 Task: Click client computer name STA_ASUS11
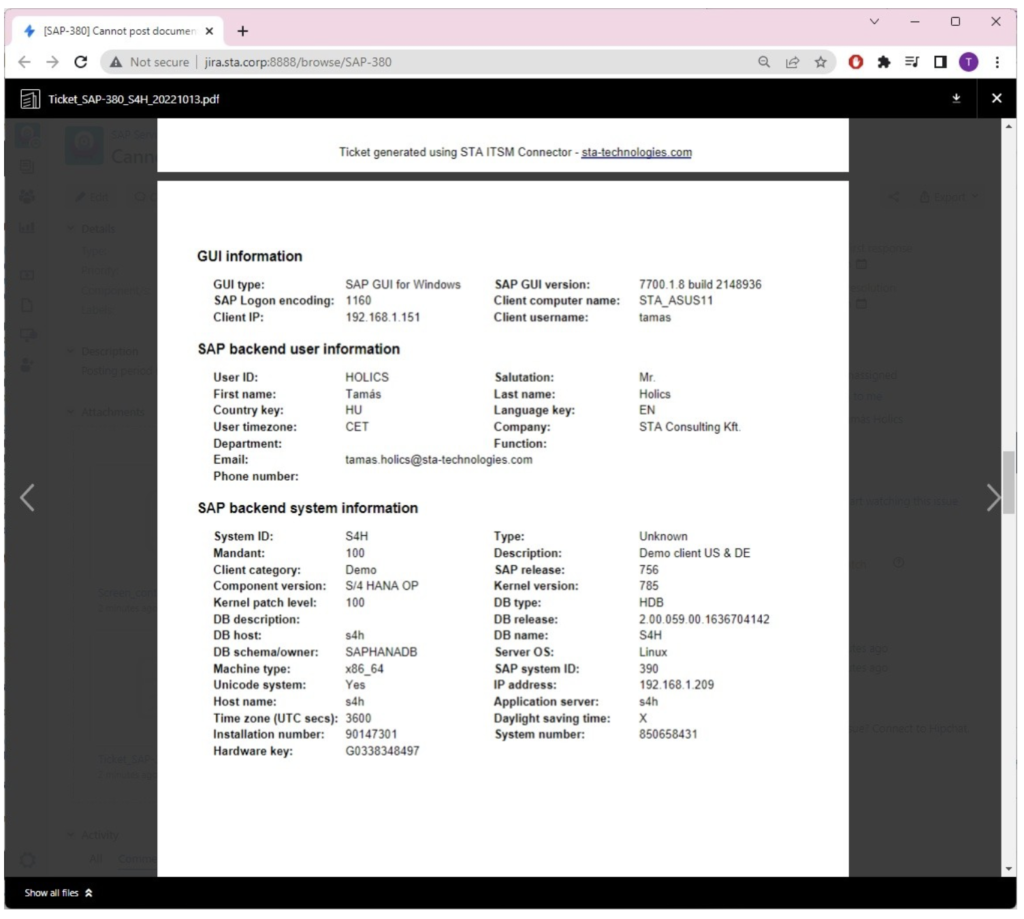[676, 300]
